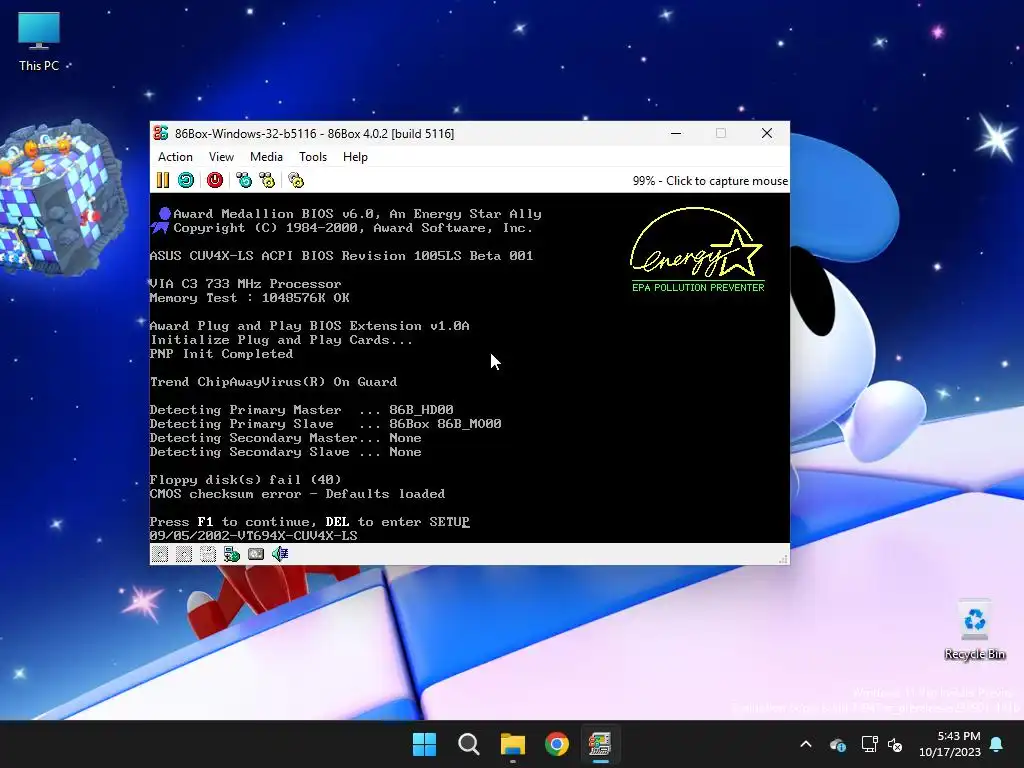Click the network display tray icon
Image resolution: width=1024 pixels, height=768 pixels.
(869, 744)
